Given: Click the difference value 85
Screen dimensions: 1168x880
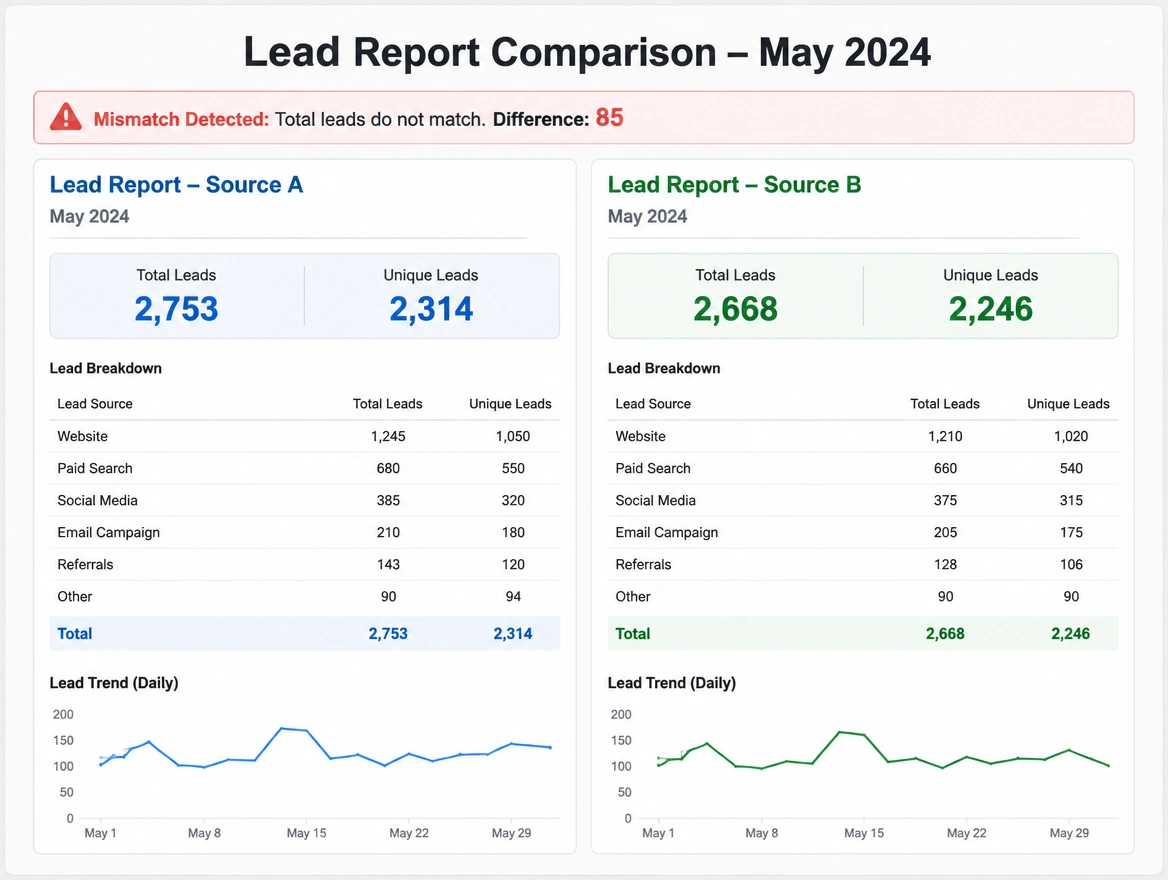Looking at the screenshot, I should 609,118.
